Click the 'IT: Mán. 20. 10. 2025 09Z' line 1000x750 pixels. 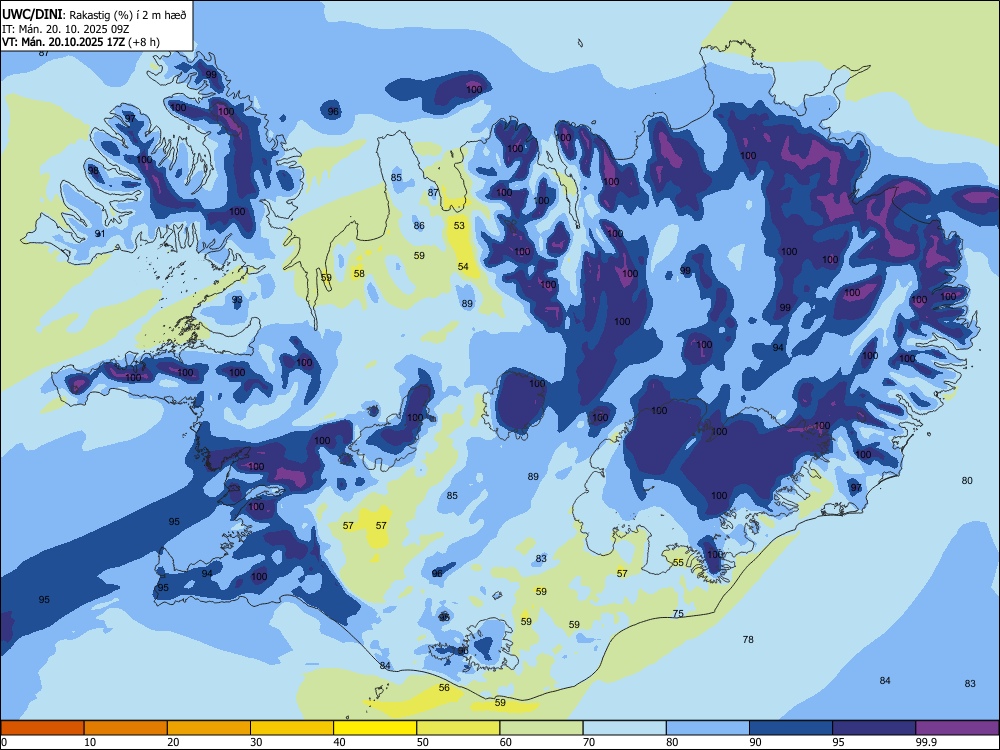[x=66, y=29]
